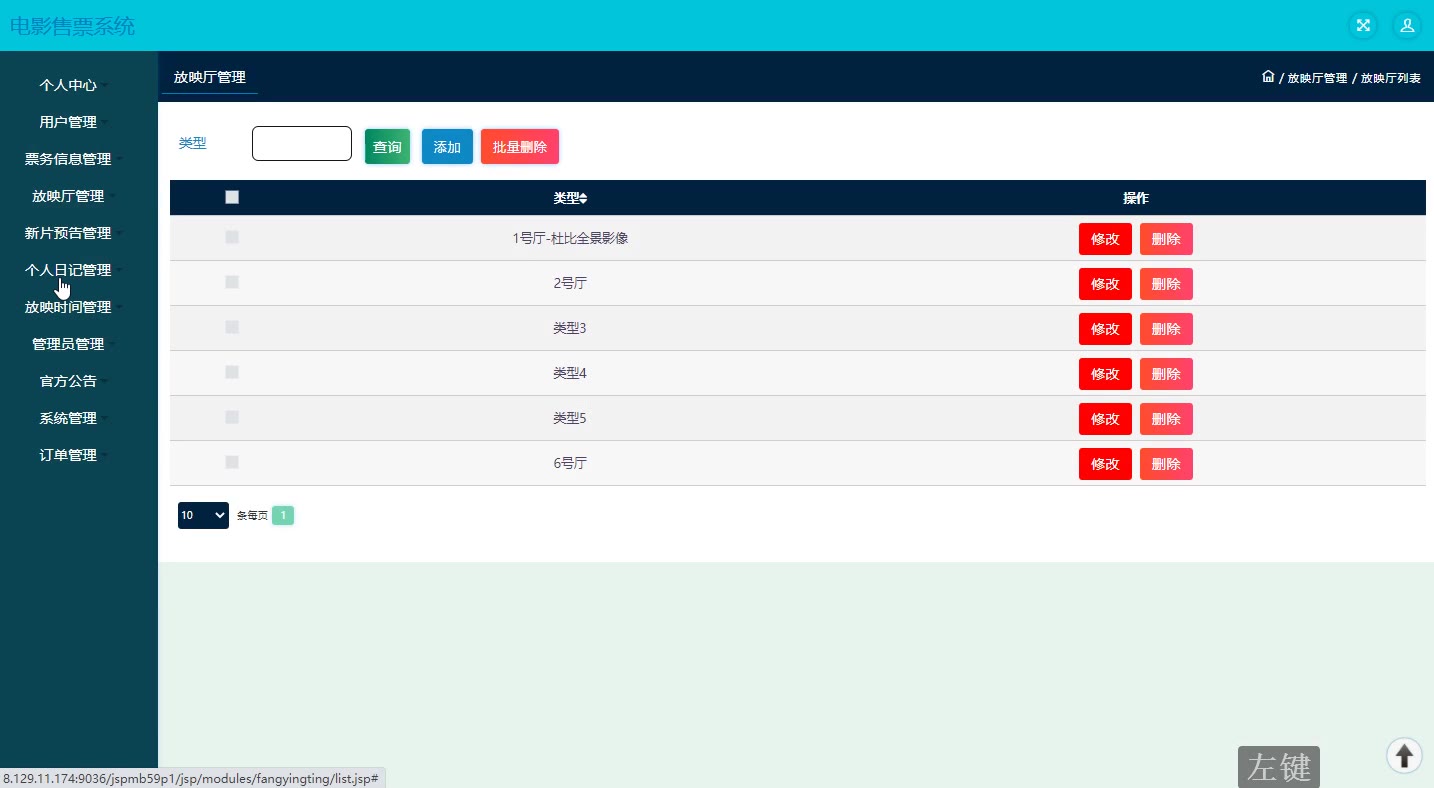The width and height of the screenshot is (1434, 788).
Task: Tick the checkbox for 类型5
Action: click(232, 417)
